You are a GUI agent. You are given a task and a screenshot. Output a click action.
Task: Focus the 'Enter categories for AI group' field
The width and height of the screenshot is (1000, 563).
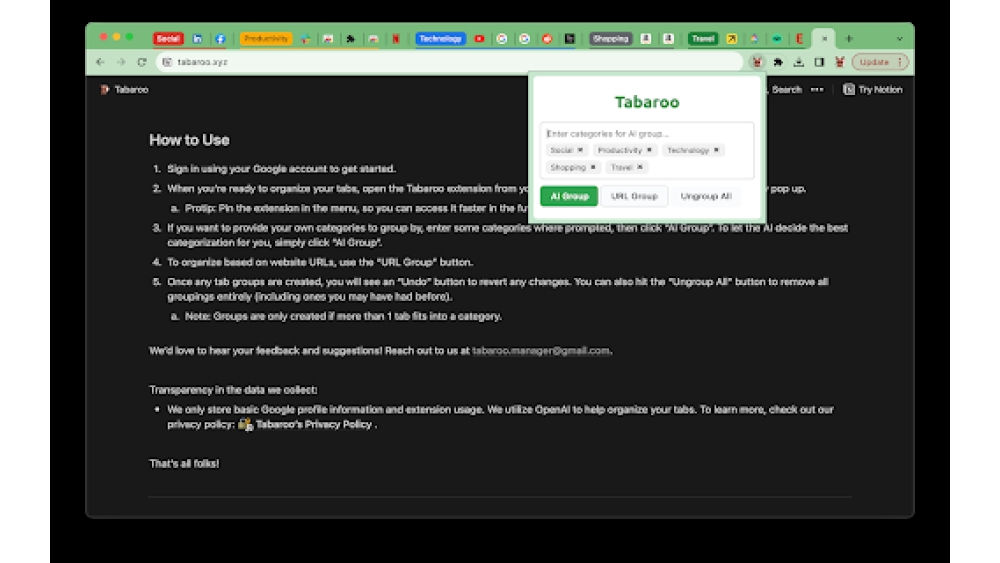[647, 134]
